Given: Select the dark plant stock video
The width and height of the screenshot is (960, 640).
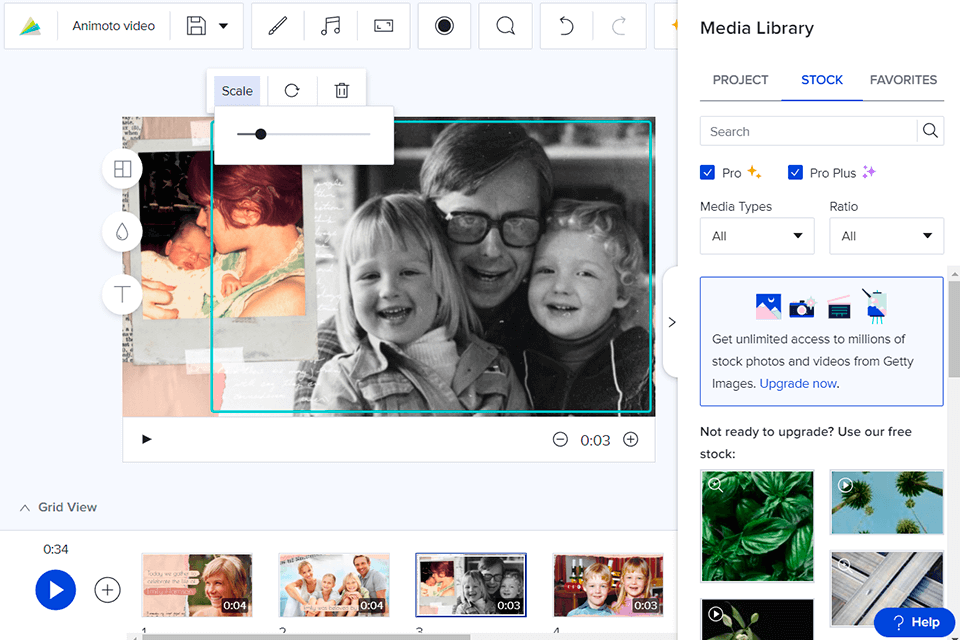Looking at the screenshot, I should pos(757,619).
